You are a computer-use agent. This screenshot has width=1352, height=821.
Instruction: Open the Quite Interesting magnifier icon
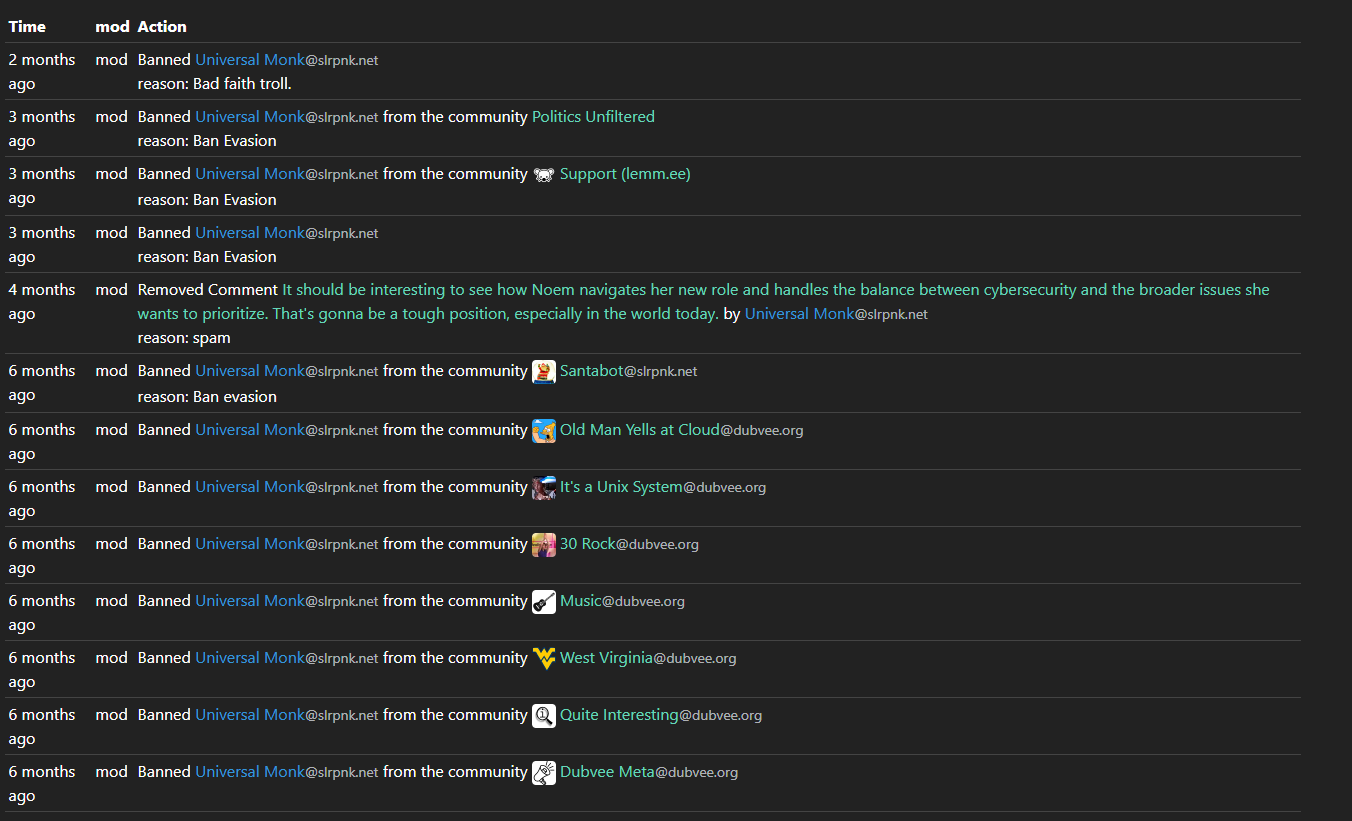tap(544, 715)
